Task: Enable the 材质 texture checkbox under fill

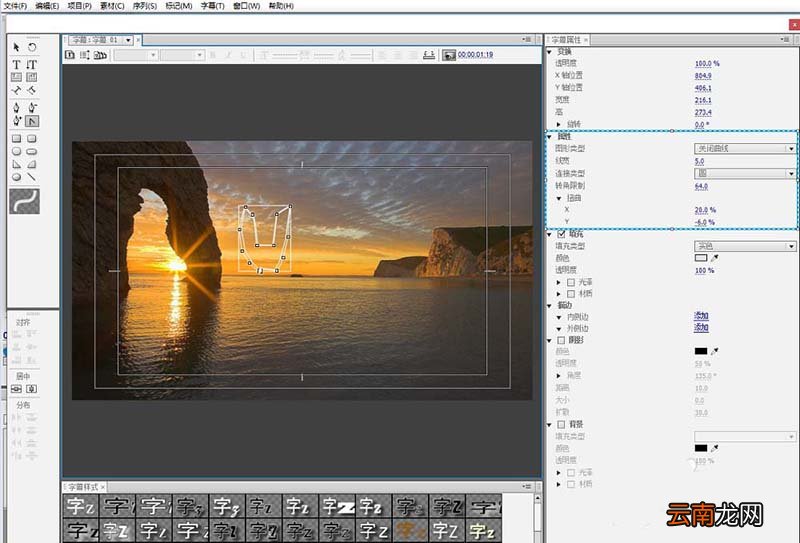Action: (x=571, y=294)
